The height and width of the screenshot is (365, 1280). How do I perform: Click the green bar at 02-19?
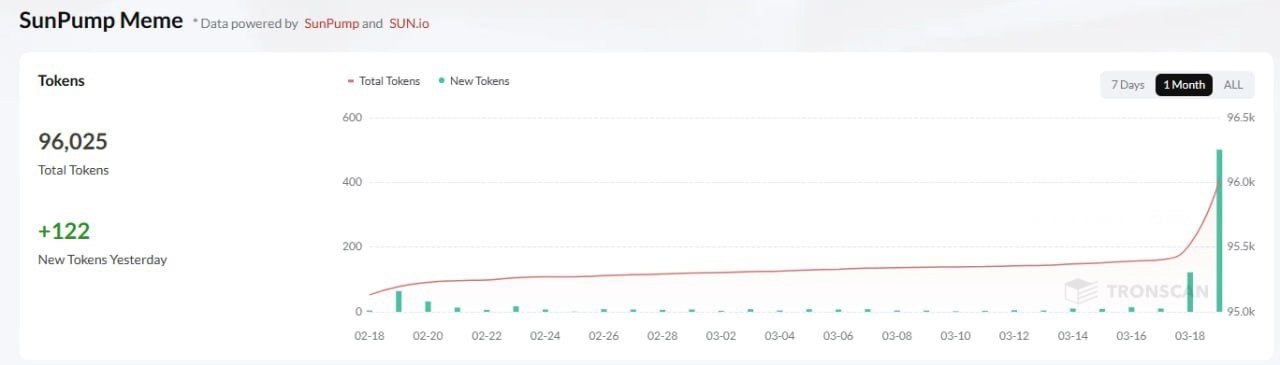pos(399,301)
